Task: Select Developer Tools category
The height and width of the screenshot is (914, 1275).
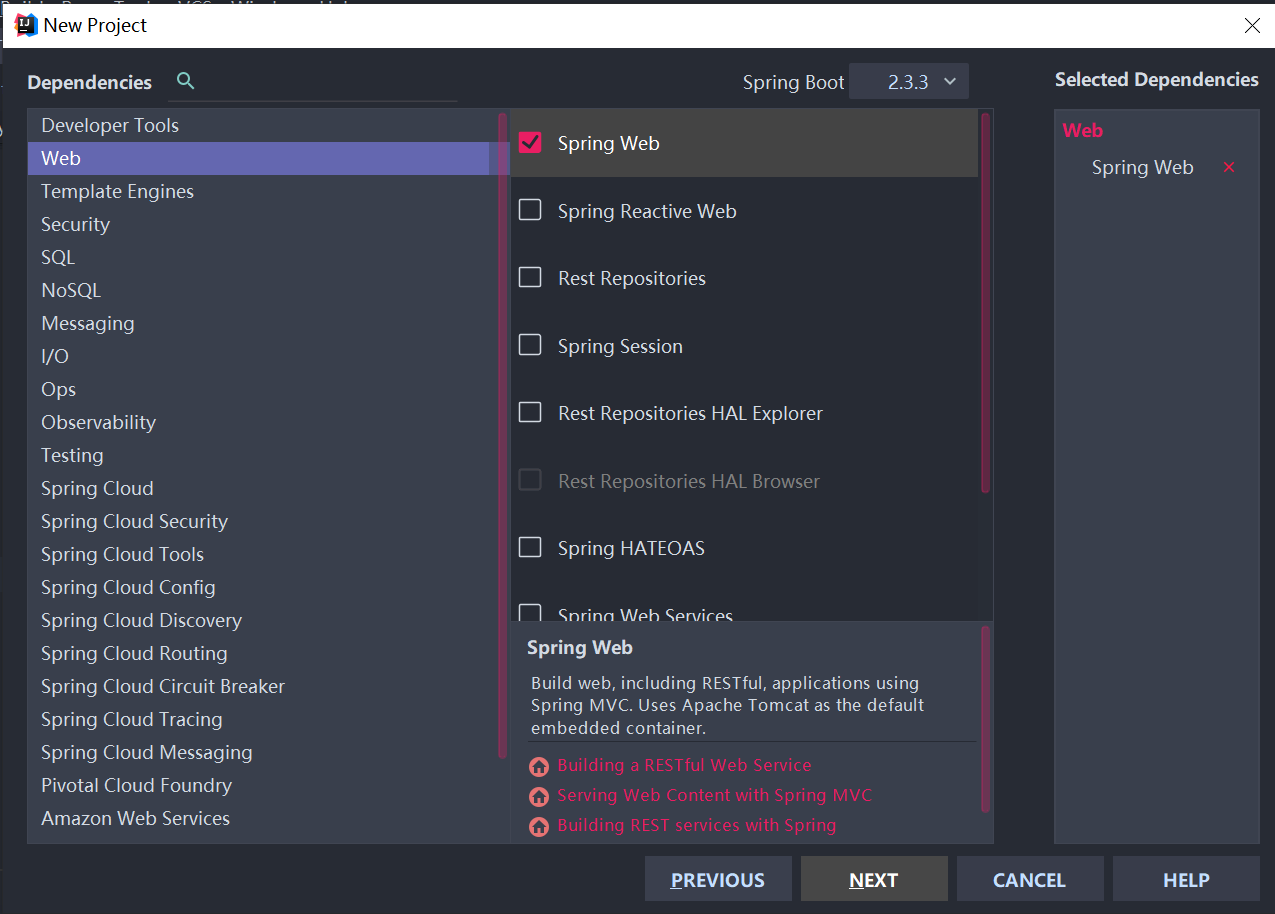Action: [263, 125]
